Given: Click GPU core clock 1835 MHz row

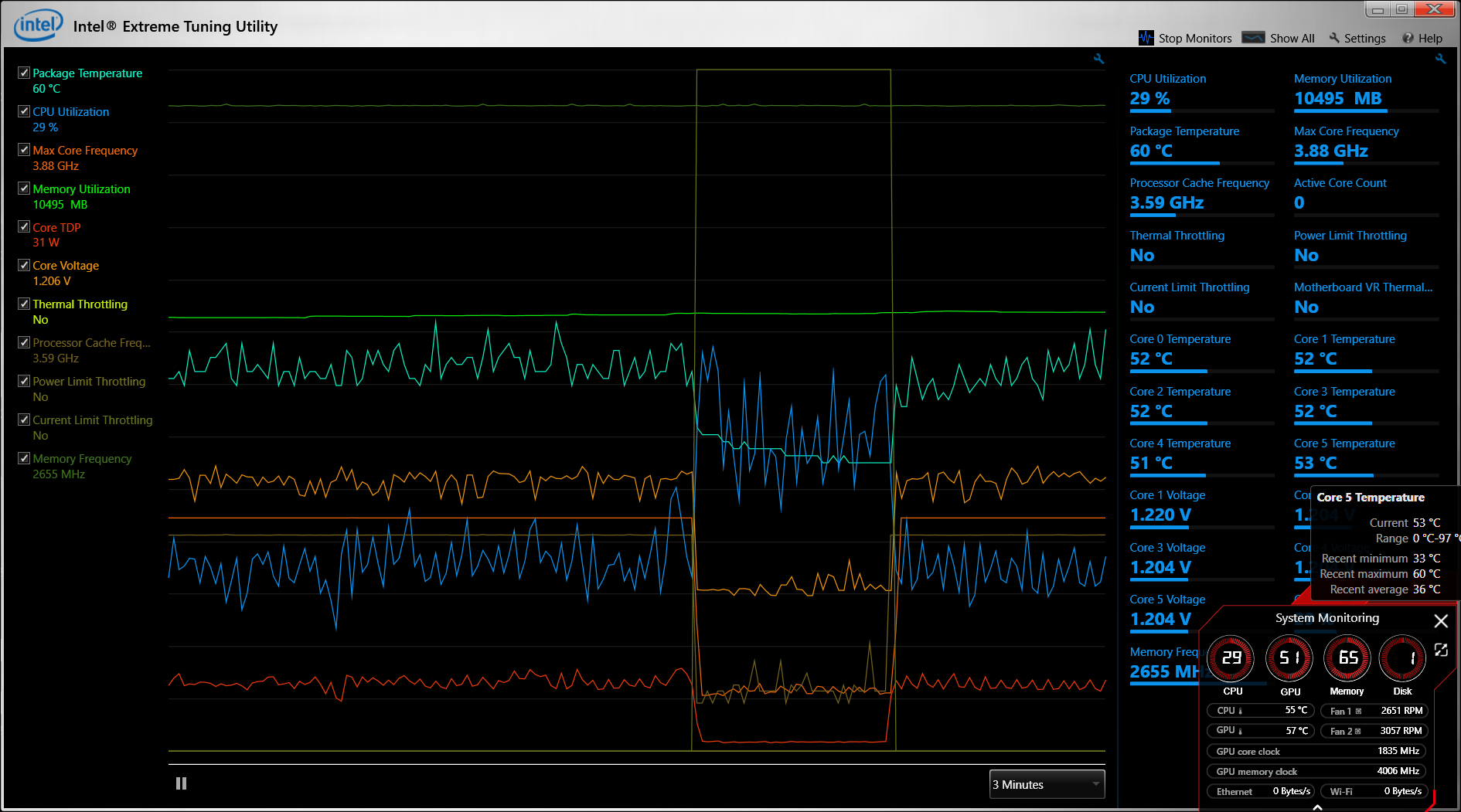Looking at the screenshot, I should tap(1316, 751).
